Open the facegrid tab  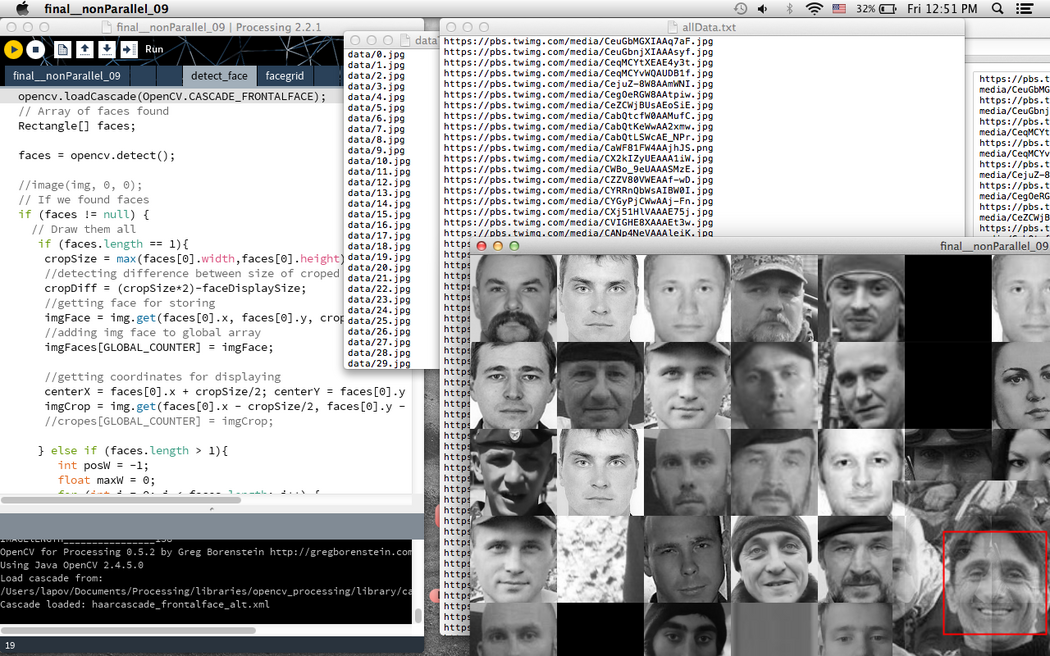(x=284, y=76)
